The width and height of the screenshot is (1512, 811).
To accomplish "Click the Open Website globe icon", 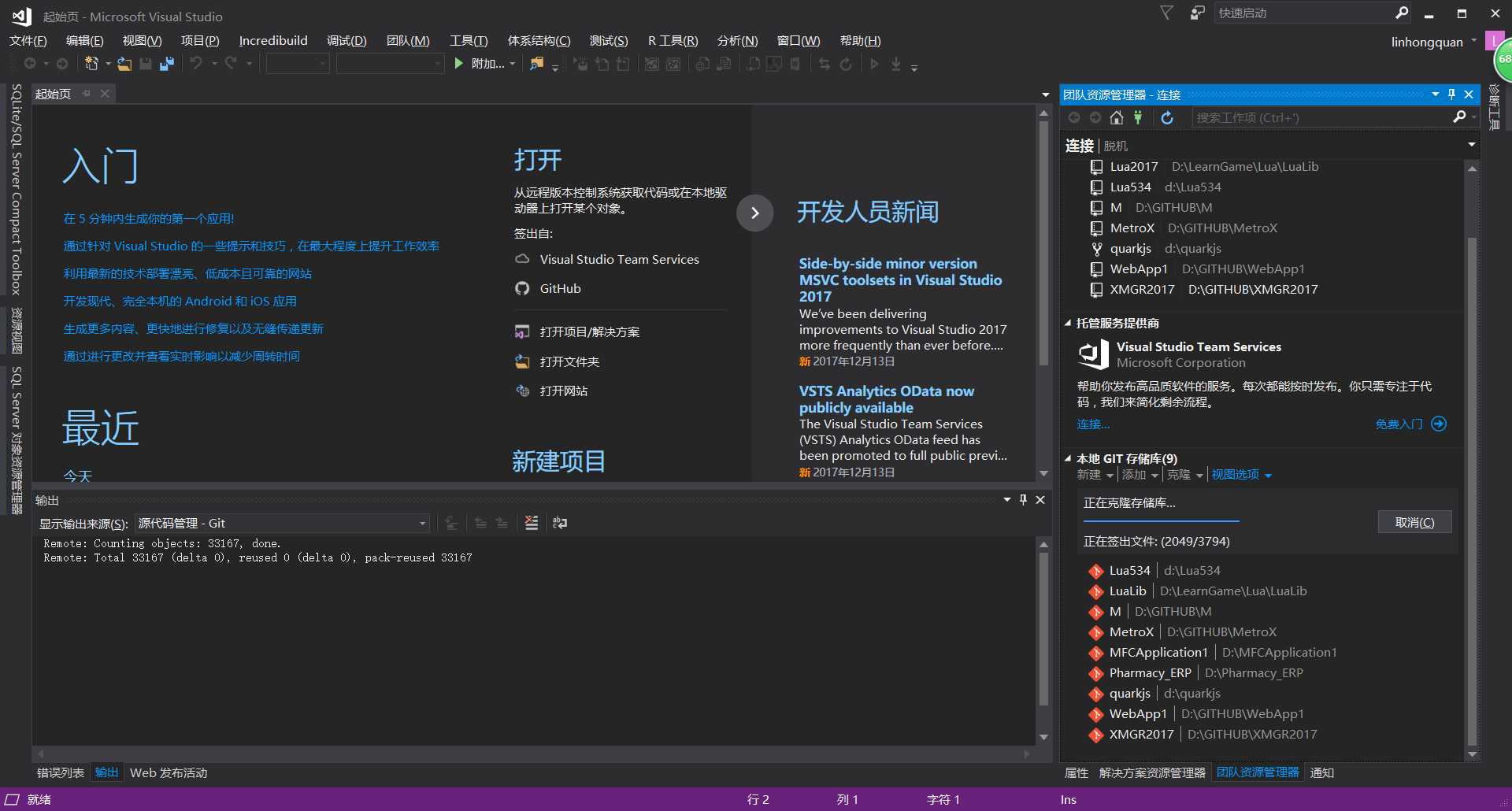I will point(522,391).
